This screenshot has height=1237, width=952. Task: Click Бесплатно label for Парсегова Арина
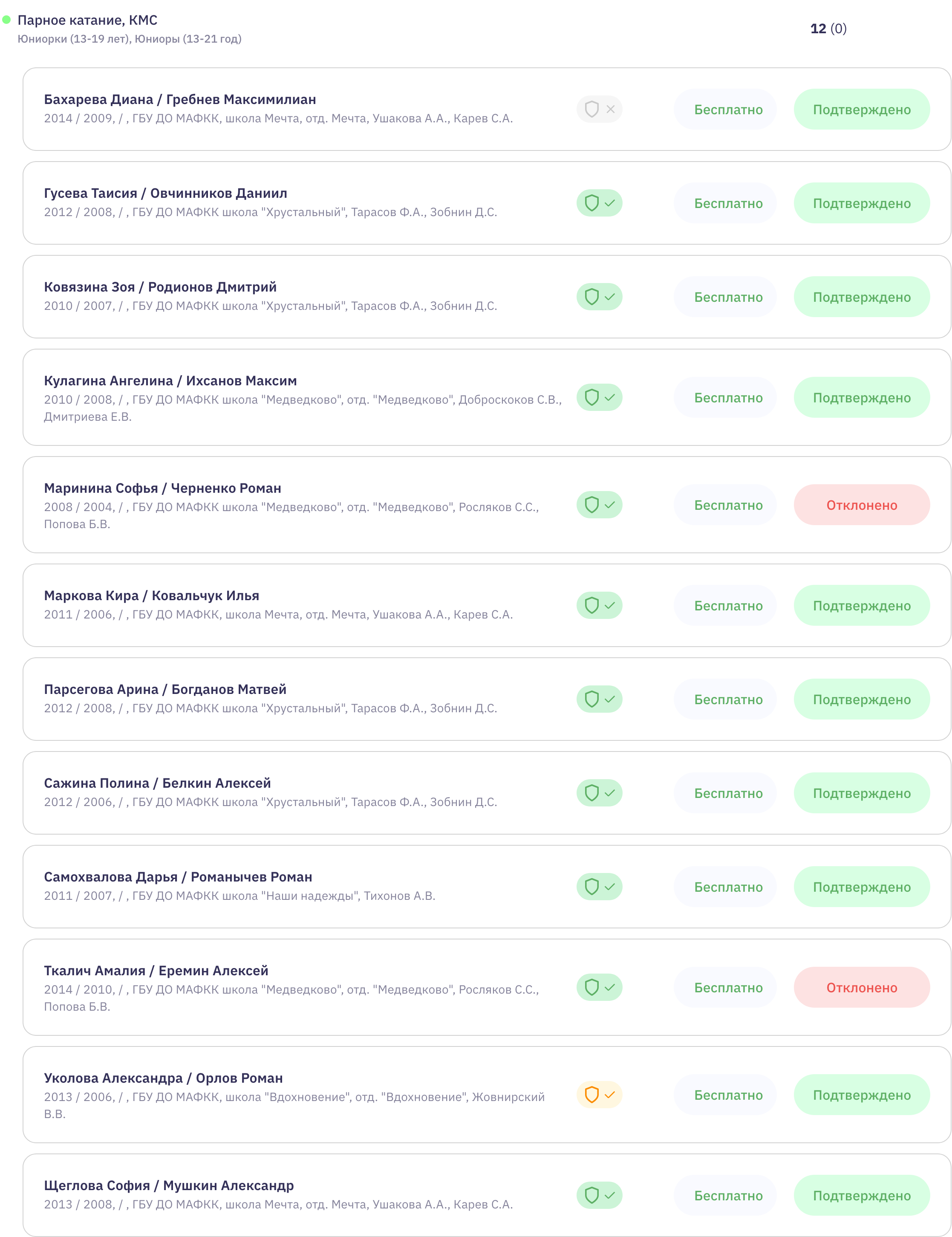728,699
